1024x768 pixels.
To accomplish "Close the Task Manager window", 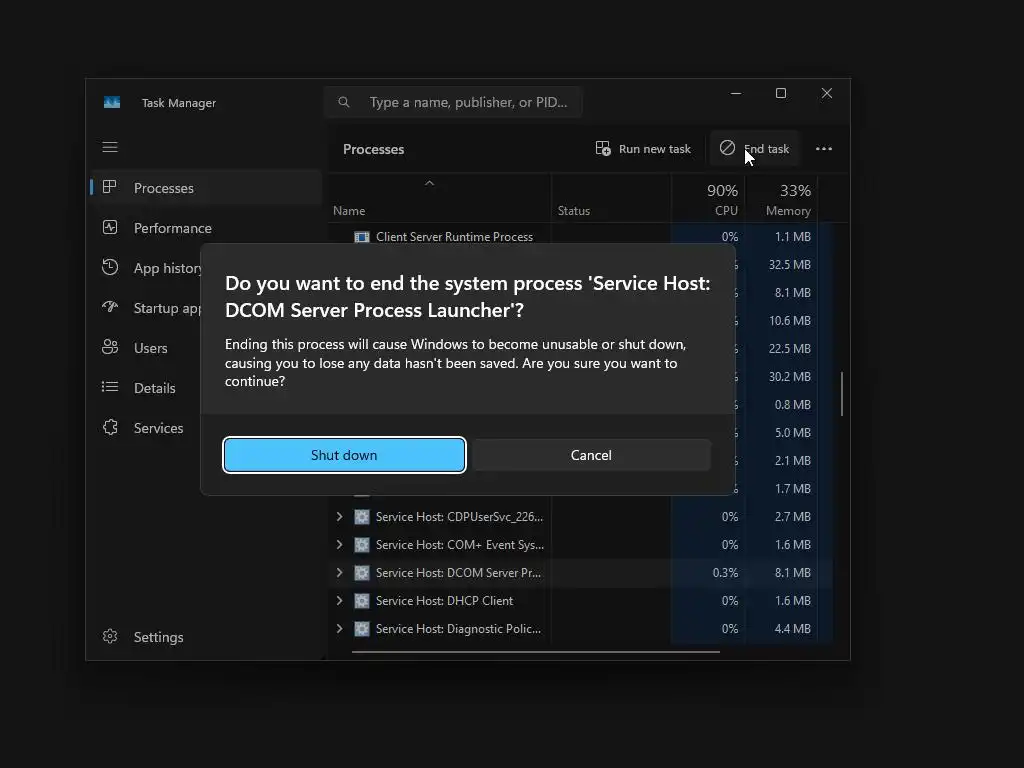I will click(827, 93).
